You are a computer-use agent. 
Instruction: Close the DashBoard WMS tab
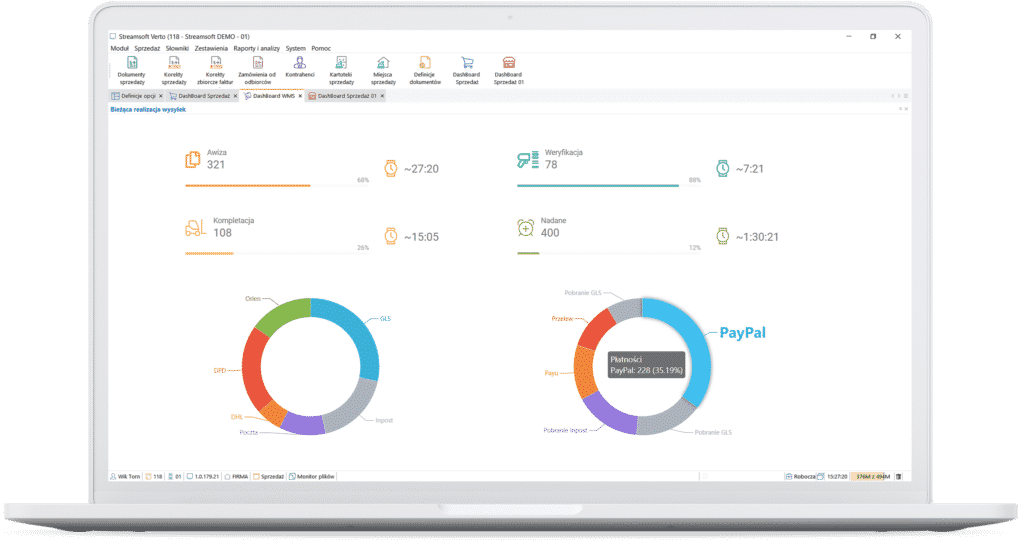[300, 96]
